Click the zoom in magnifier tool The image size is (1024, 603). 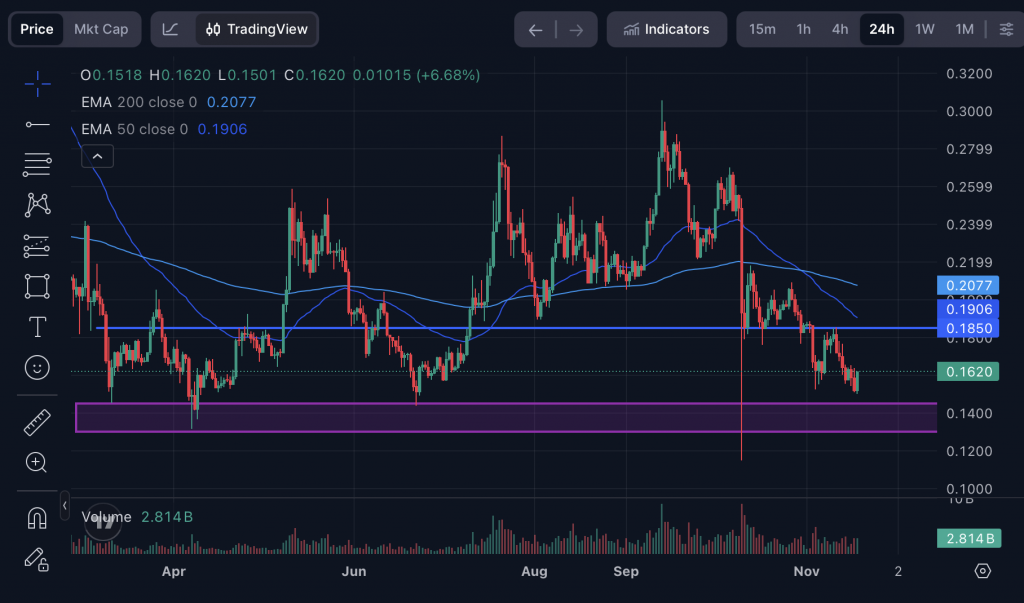pyautogui.click(x=37, y=462)
